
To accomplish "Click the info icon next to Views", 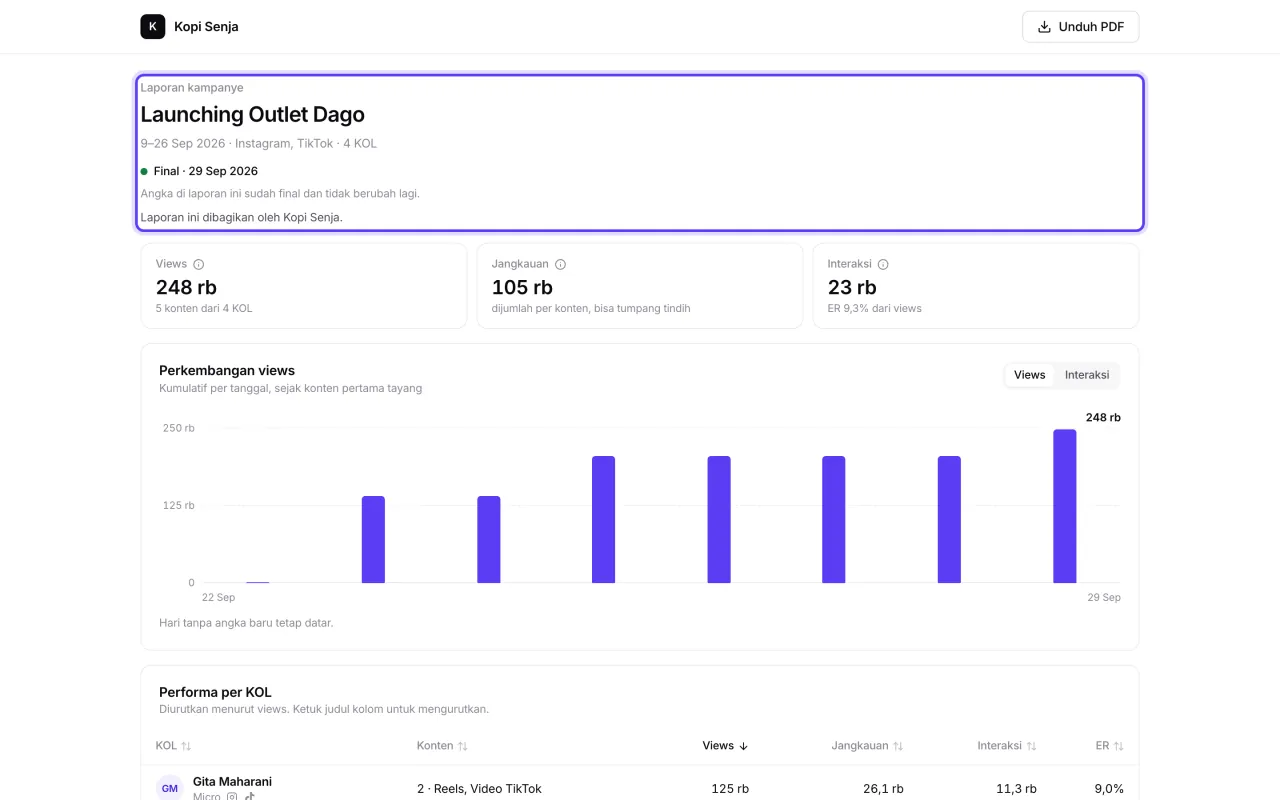I will coord(198,264).
